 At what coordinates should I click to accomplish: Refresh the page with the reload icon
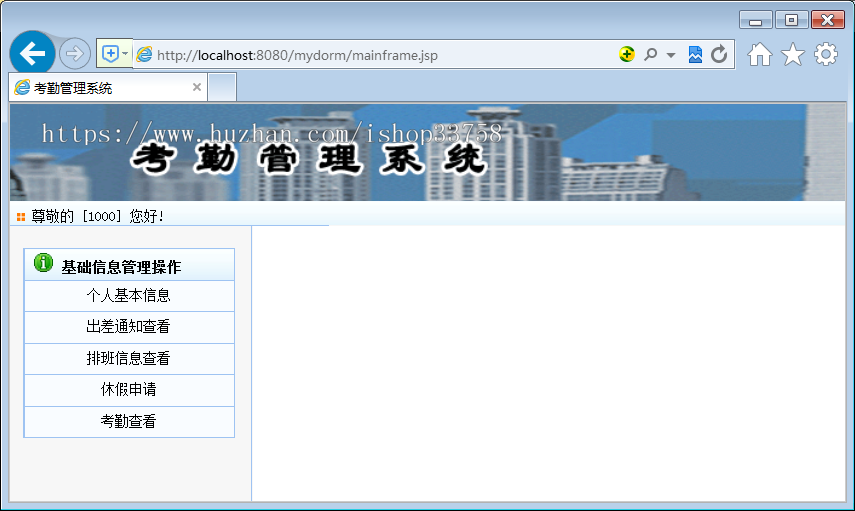pyautogui.click(x=719, y=54)
